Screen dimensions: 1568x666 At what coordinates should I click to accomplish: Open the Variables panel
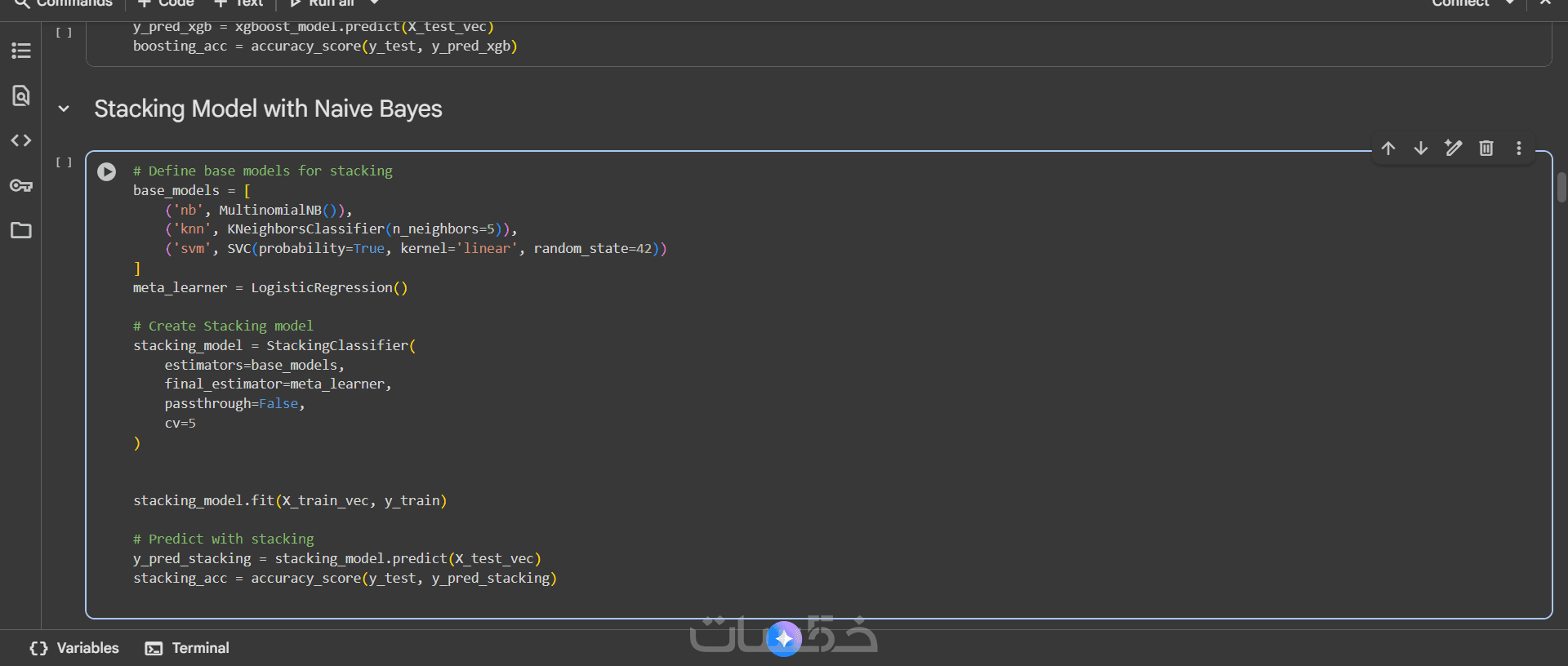[x=74, y=648]
